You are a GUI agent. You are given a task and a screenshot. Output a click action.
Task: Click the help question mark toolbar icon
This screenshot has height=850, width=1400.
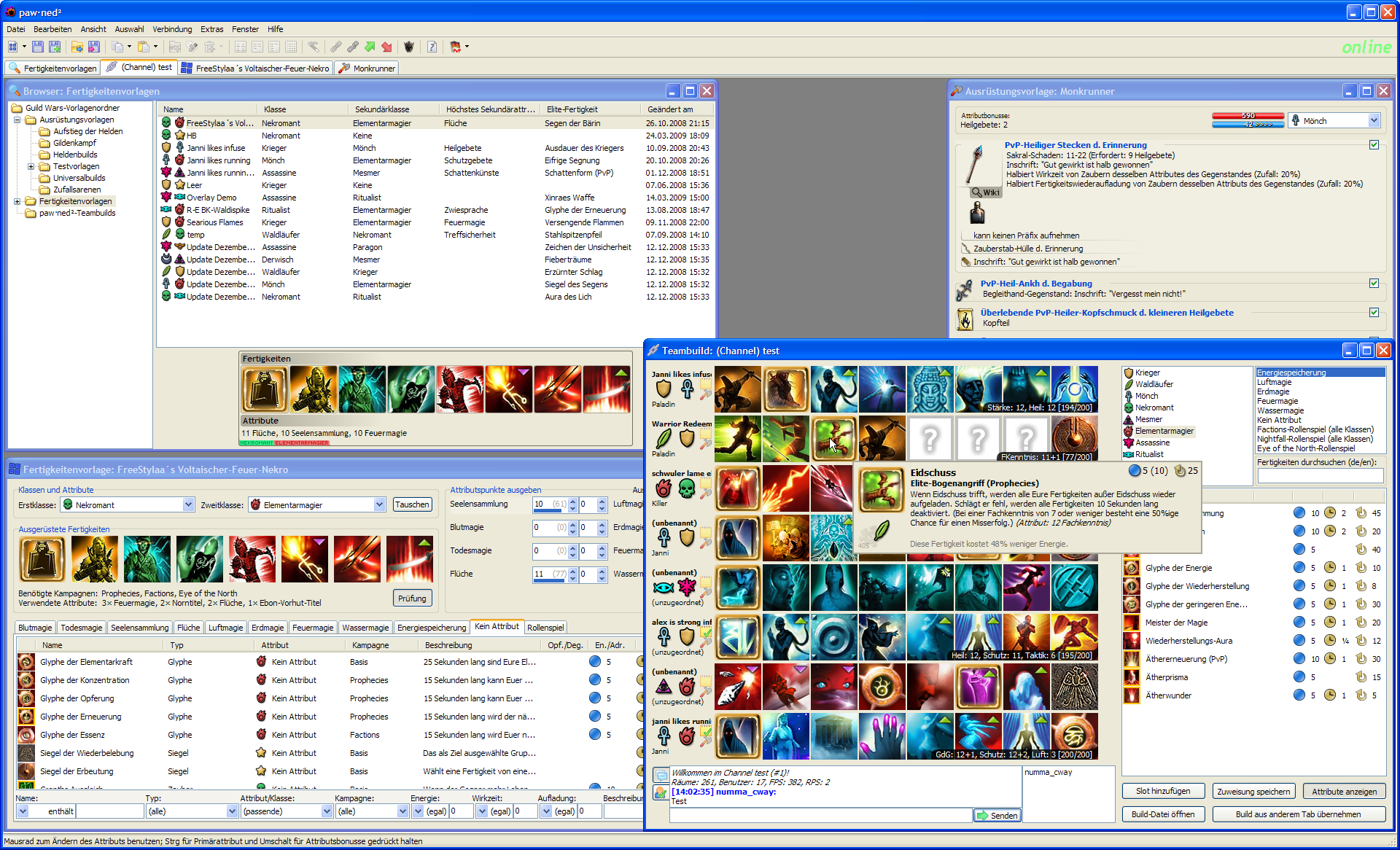(x=432, y=47)
